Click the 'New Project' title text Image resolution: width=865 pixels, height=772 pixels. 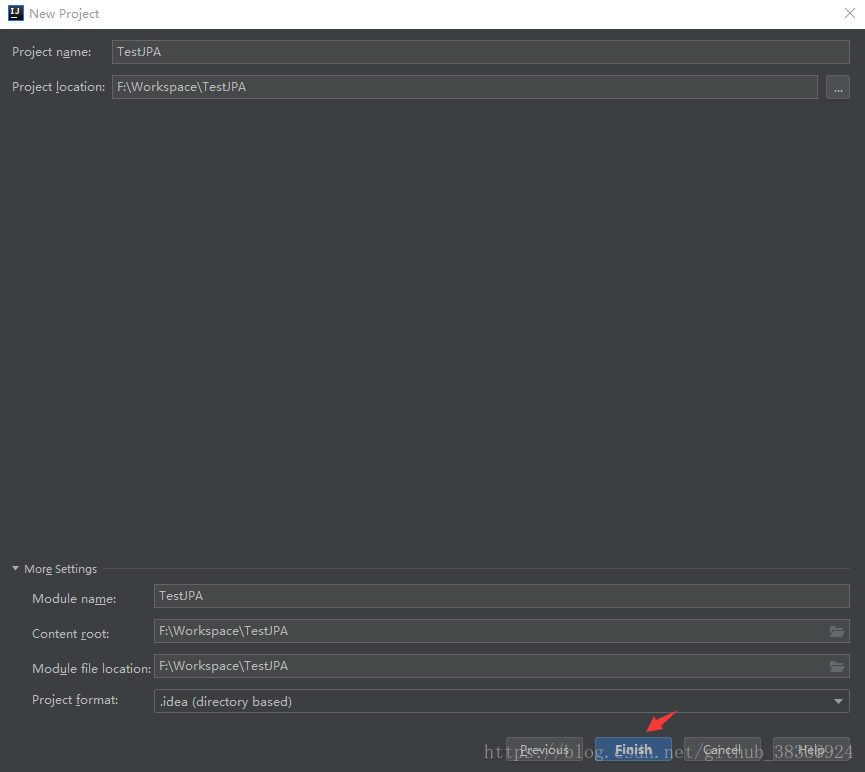coord(64,14)
